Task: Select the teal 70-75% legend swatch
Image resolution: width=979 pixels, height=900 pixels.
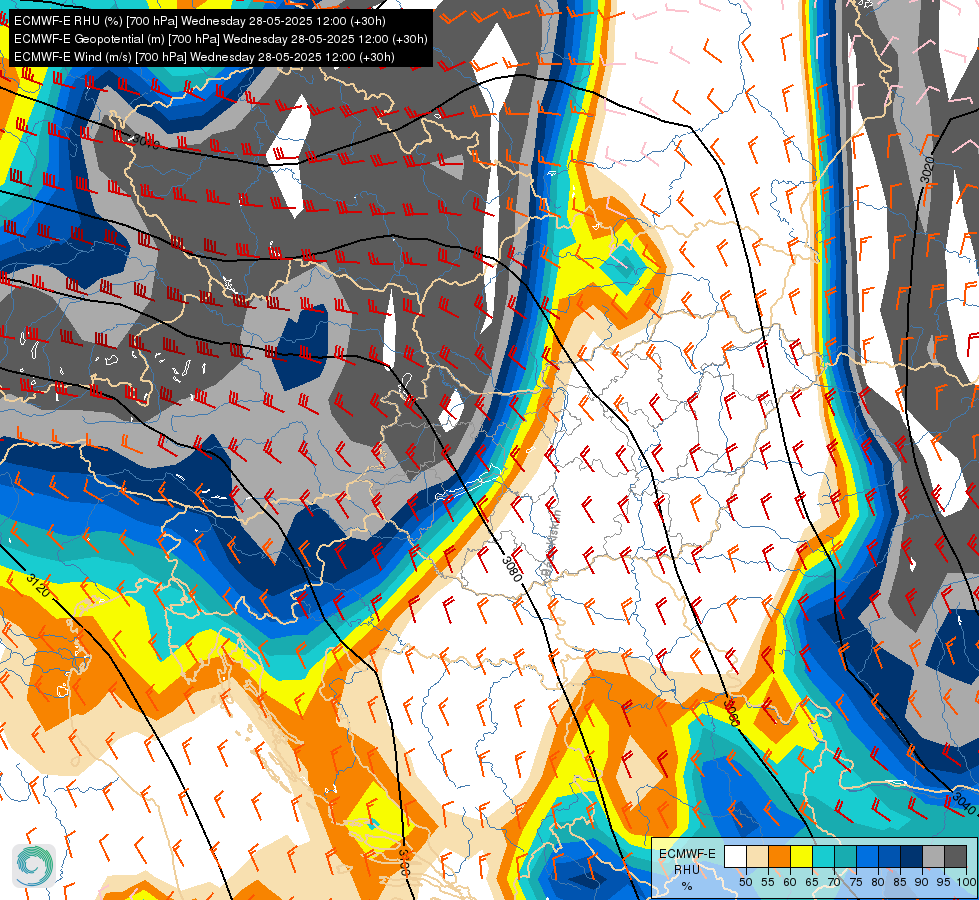Action: tap(845, 856)
